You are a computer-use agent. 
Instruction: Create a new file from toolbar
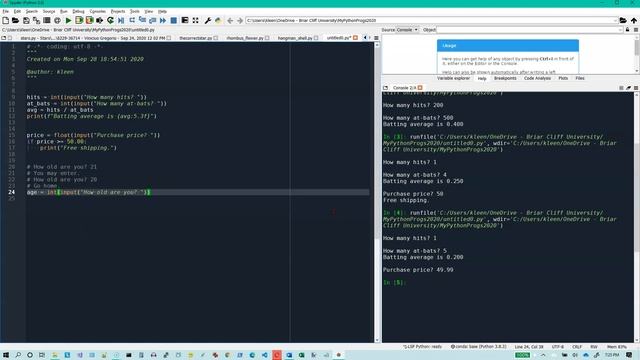tap(5, 20)
